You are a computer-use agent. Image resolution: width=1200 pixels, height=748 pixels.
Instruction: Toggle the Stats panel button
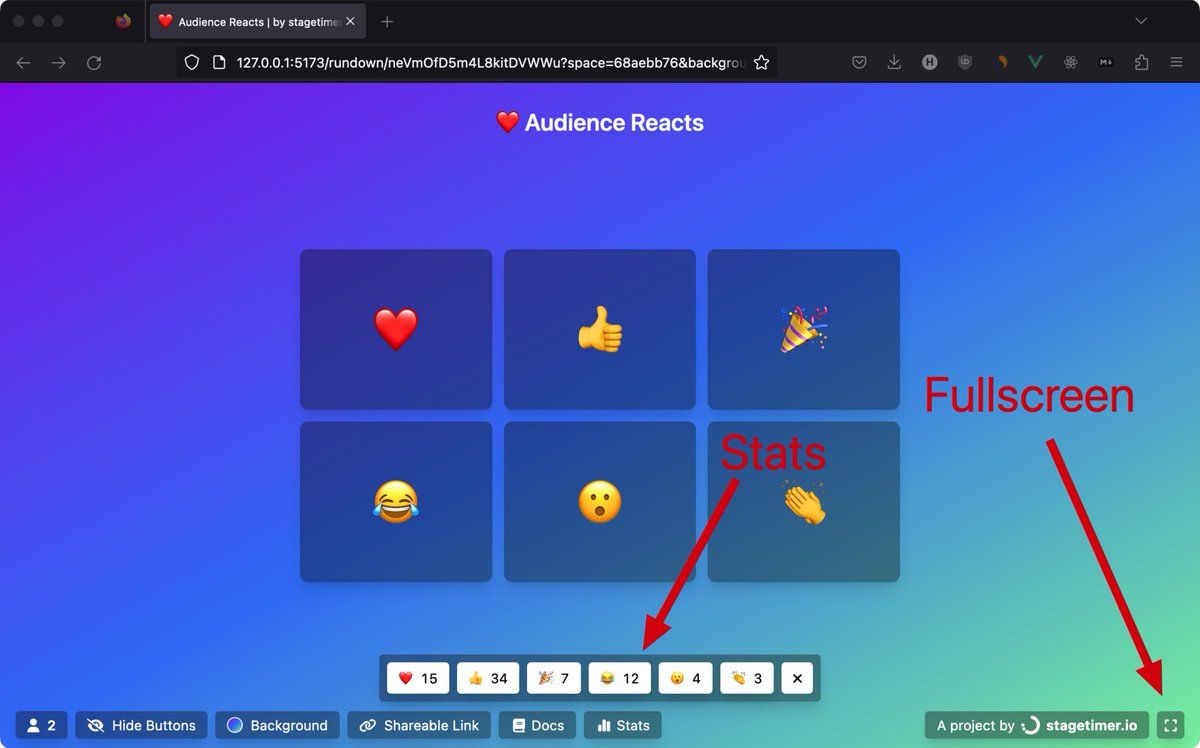[623, 725]
